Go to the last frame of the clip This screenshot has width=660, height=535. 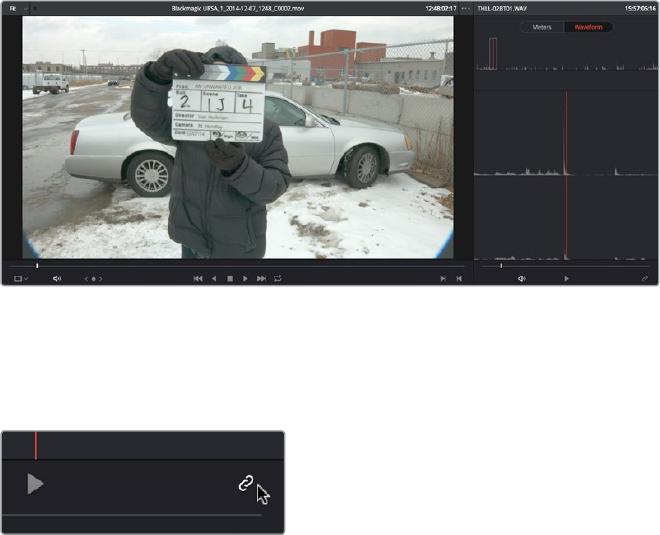pos(261,279)
